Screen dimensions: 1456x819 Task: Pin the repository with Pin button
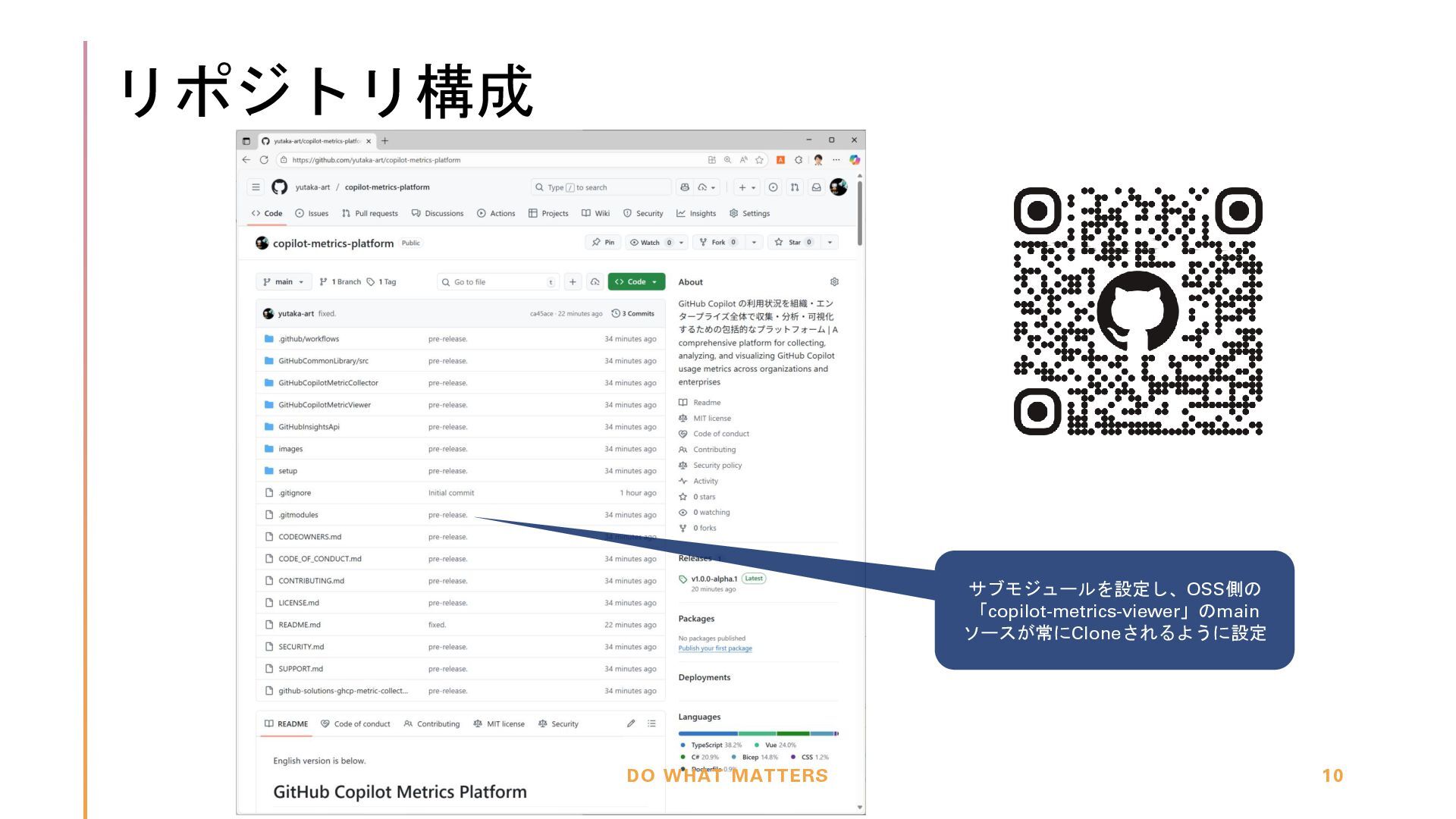coord(604,243)
